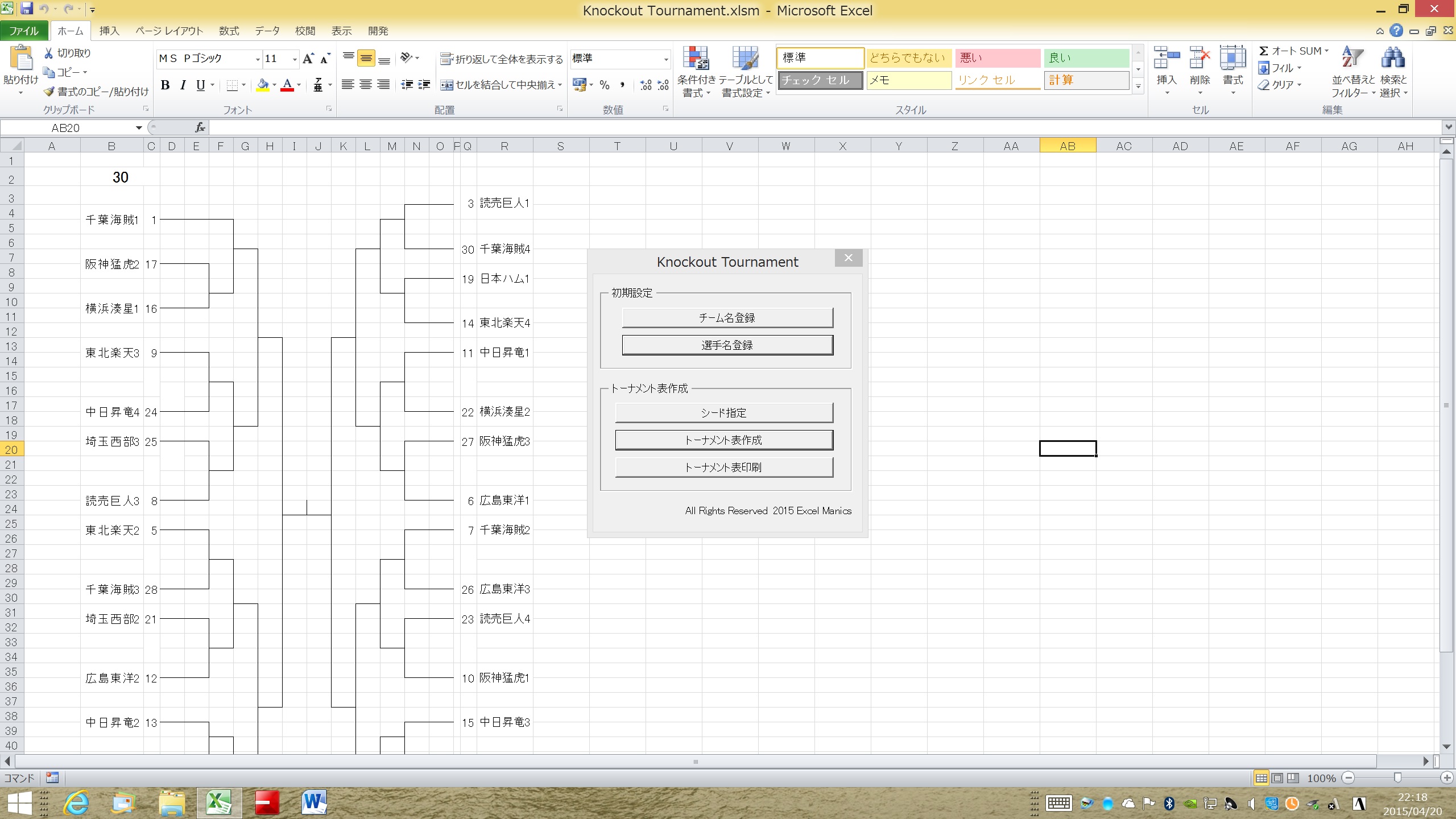Open the Data ribbon tab
The height and width of the screenshot is (819, 1456).
(267, 31)
